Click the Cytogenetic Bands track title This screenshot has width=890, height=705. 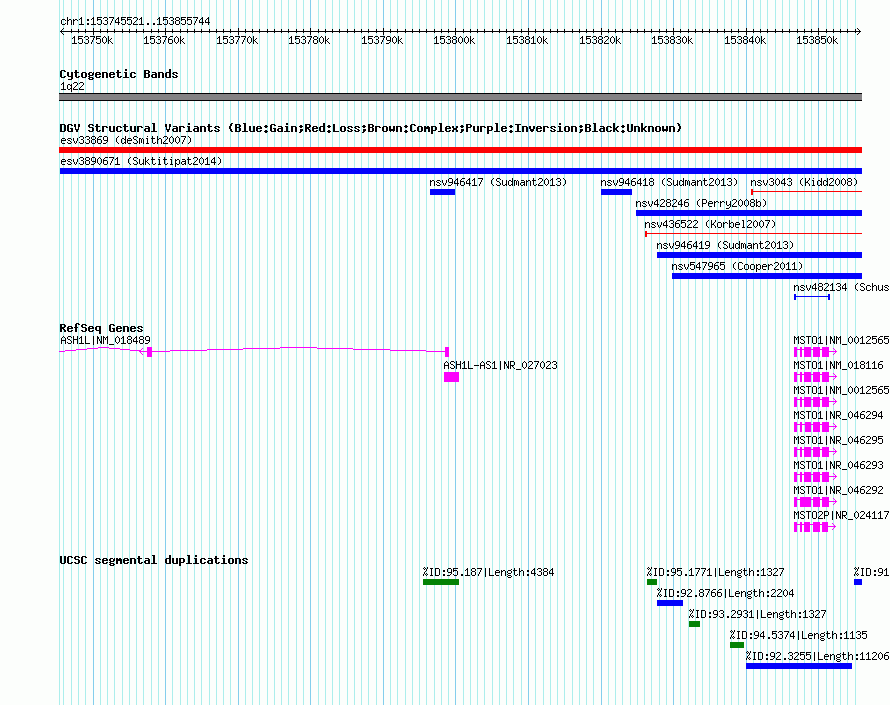pyautogui.click(x=119, y=74)
